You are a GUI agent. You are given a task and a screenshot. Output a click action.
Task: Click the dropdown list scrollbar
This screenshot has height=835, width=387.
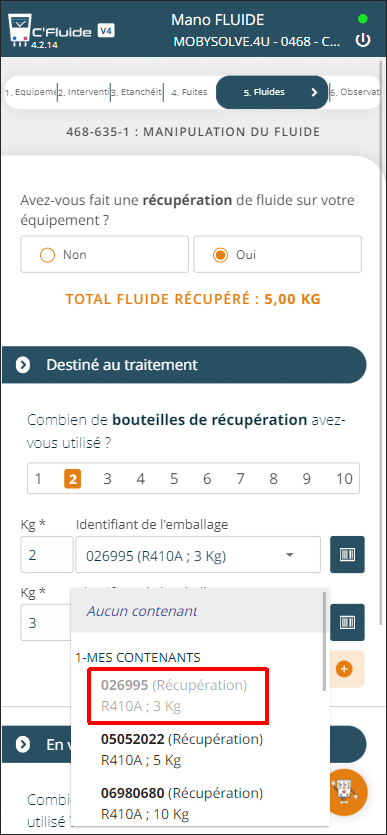click(x=325, y=641)
